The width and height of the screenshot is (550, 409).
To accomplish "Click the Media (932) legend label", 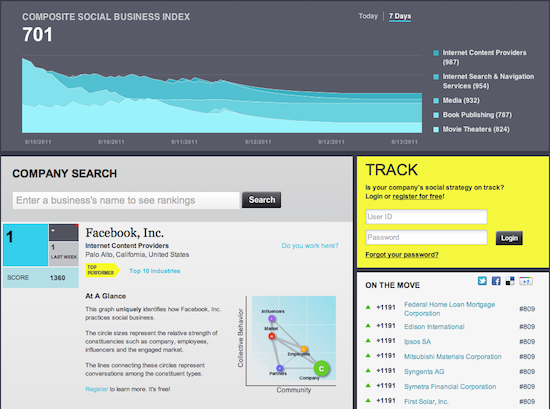I will [461, 101].
